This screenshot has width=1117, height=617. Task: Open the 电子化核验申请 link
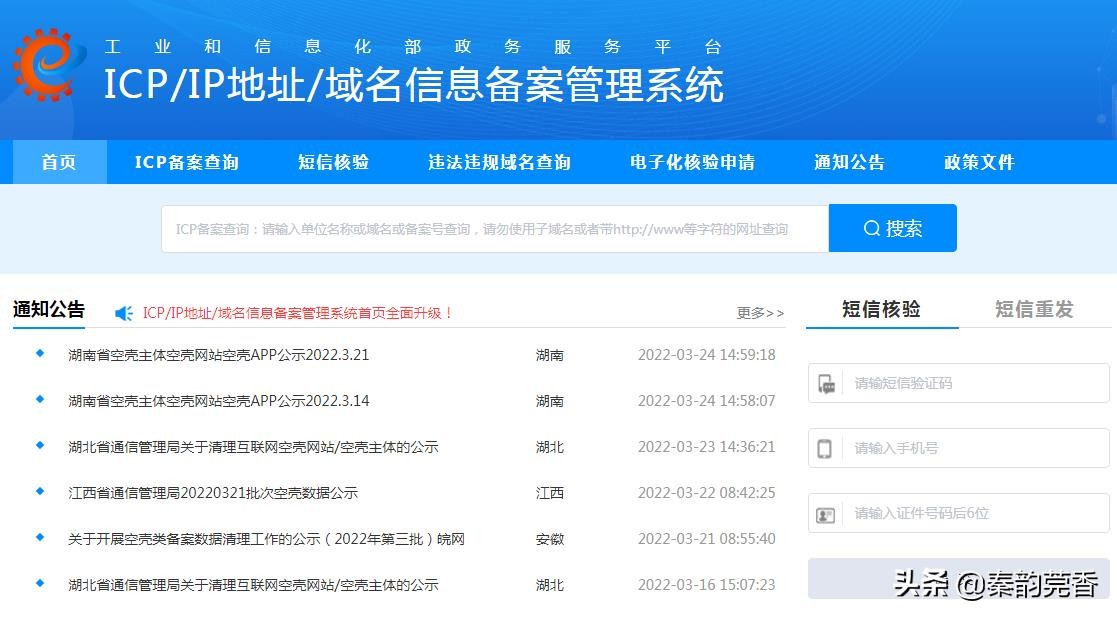click(x=692, y=162)
